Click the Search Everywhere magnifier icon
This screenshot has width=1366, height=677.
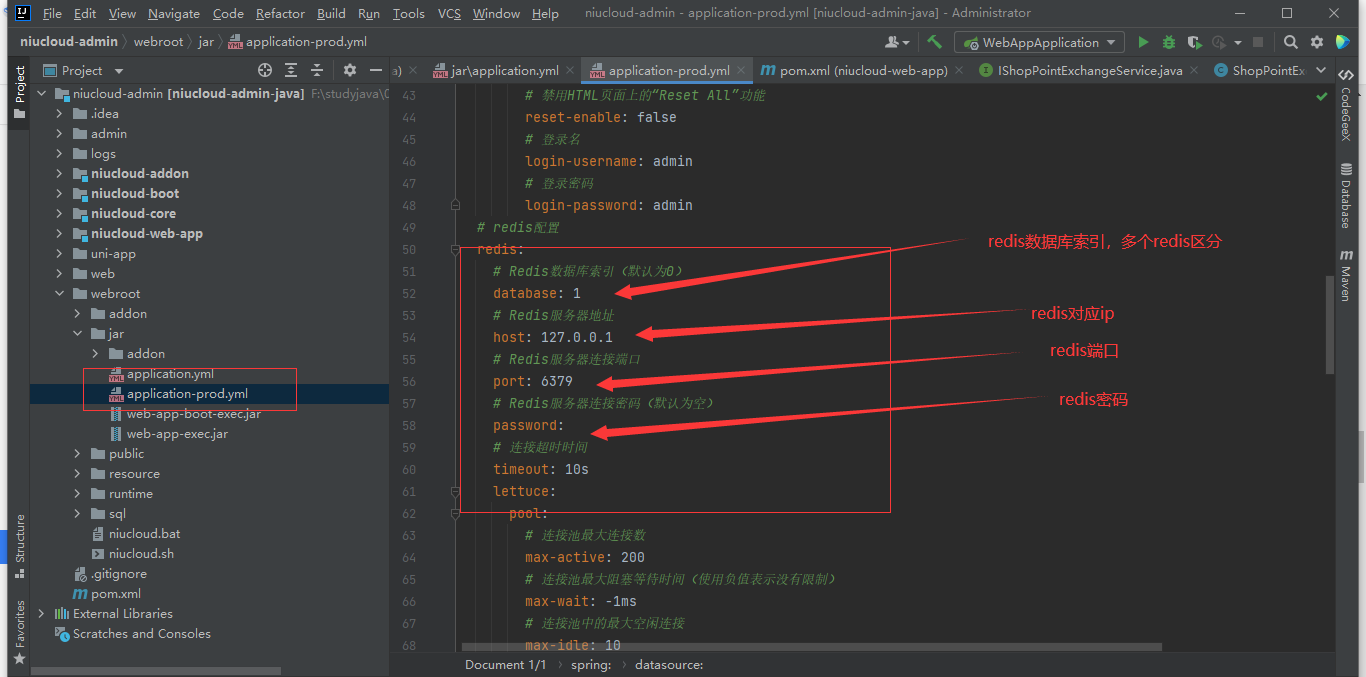[x=1291, y=42]
